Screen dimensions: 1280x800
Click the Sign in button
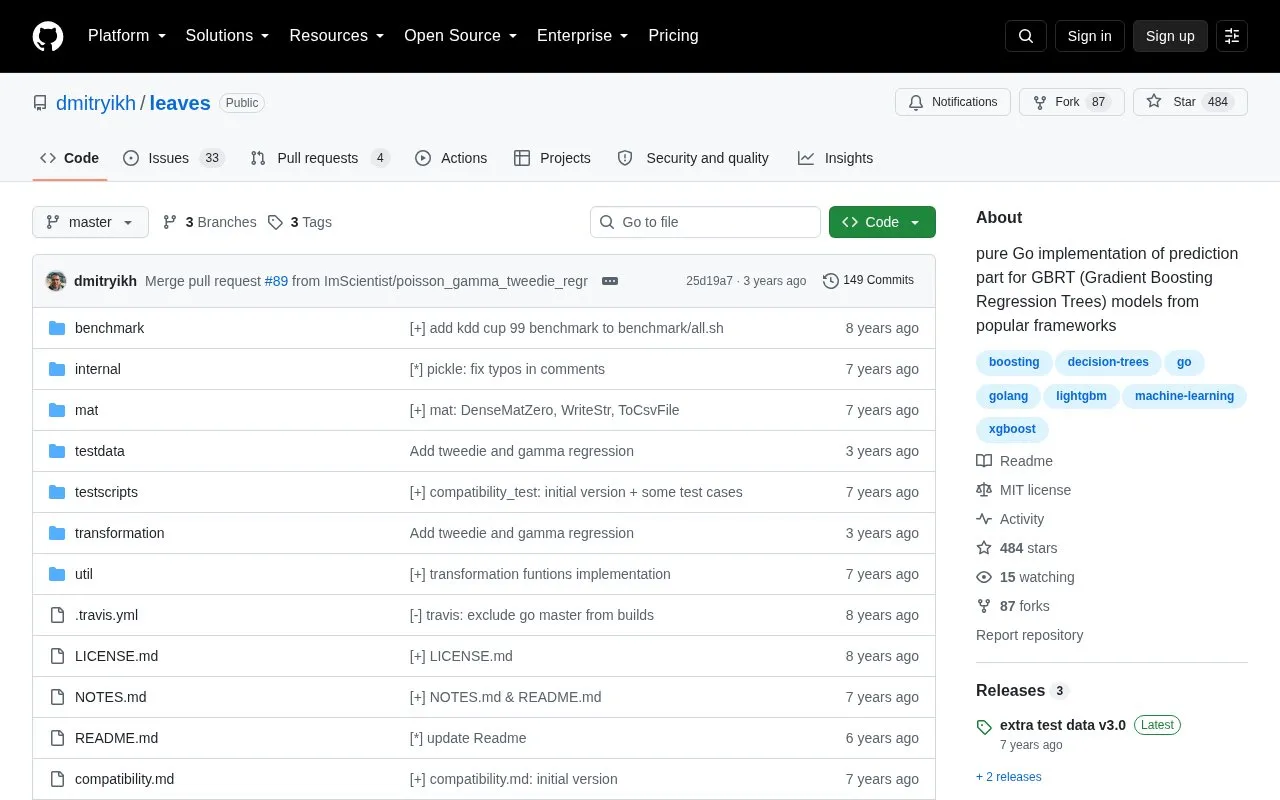(x=1090, y=36)
